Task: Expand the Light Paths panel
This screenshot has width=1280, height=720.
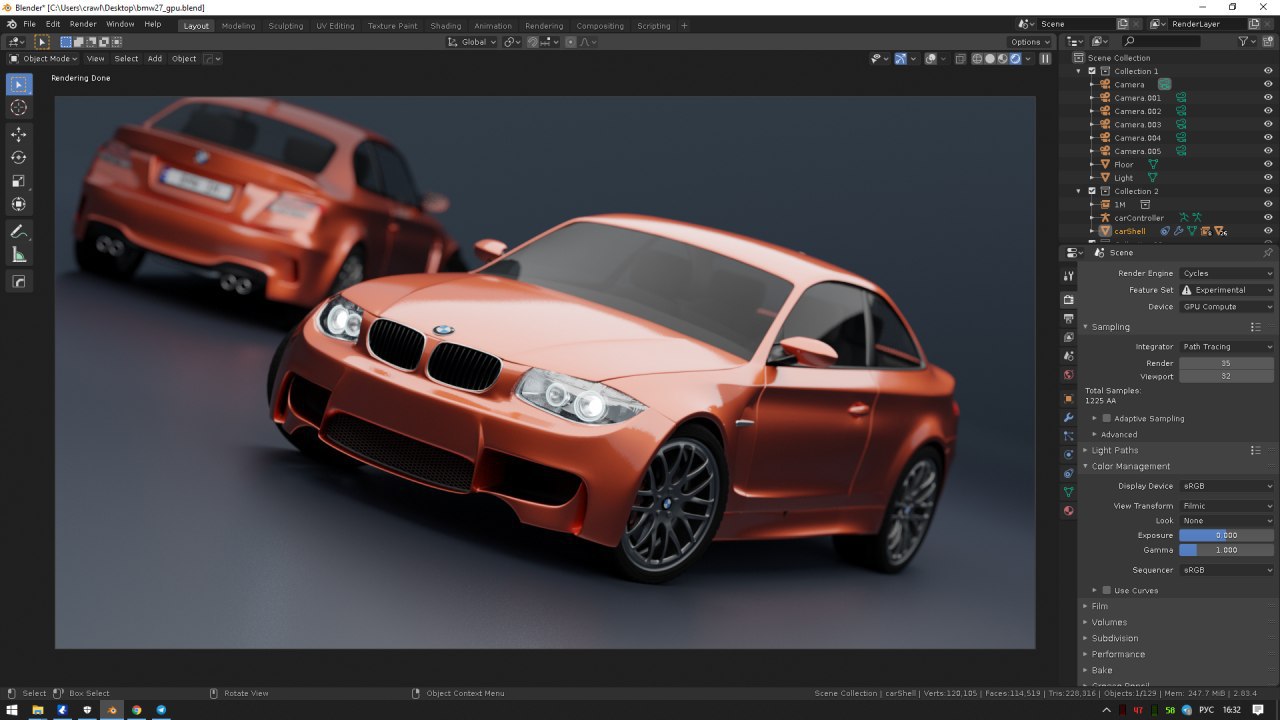Action: [x=1114, y=450]
